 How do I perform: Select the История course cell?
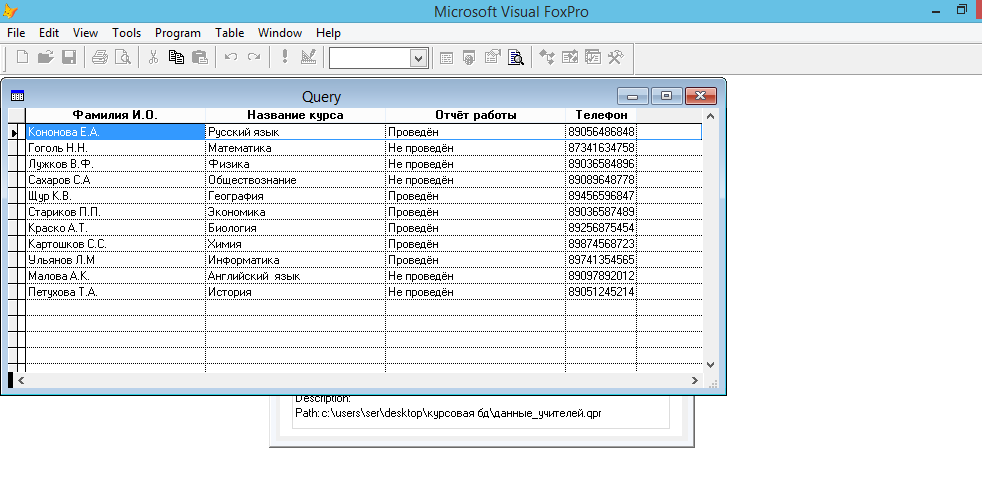point(295,292)
